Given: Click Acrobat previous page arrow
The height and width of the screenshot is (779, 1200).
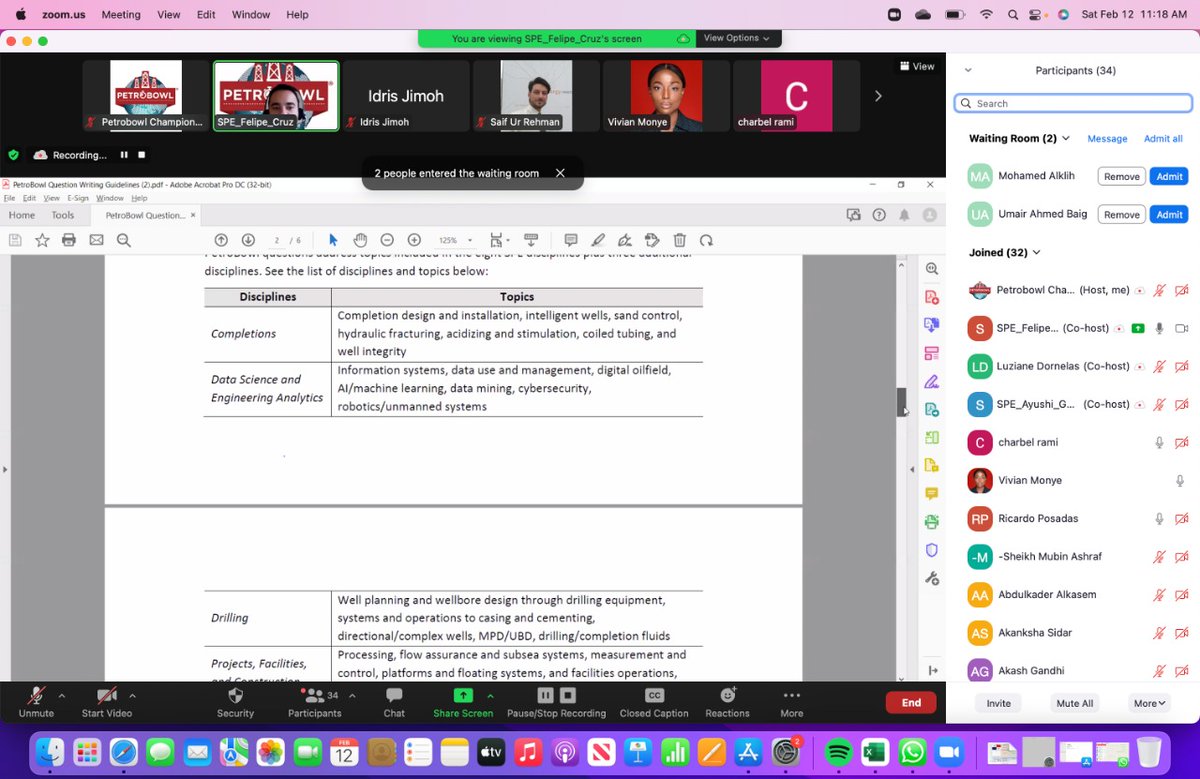Looking at the screenshot, I should pyautogui.click(x=221, y=240).
